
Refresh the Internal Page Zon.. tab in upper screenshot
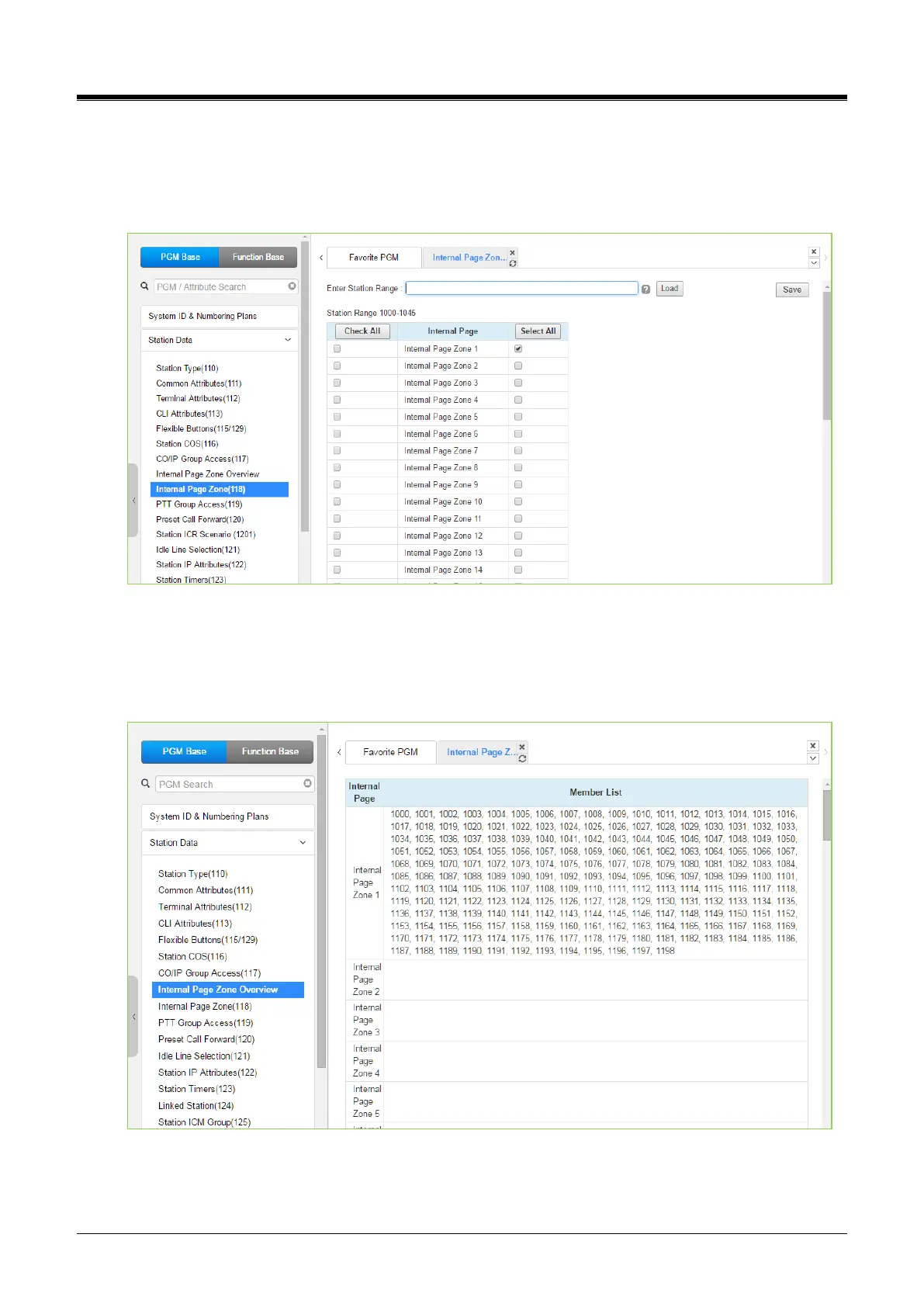coord(512,263)
